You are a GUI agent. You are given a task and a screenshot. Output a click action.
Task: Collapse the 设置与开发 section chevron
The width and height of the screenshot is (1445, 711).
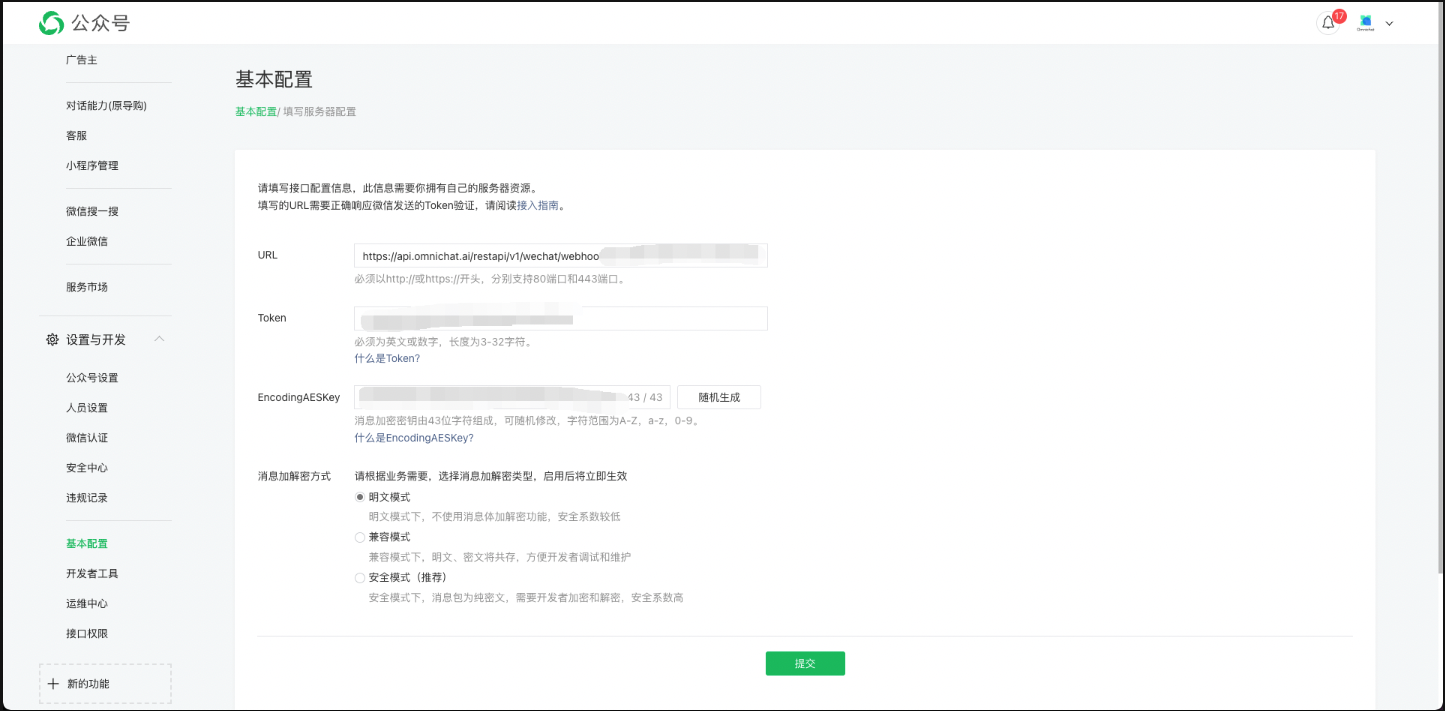tap(159, 340)
